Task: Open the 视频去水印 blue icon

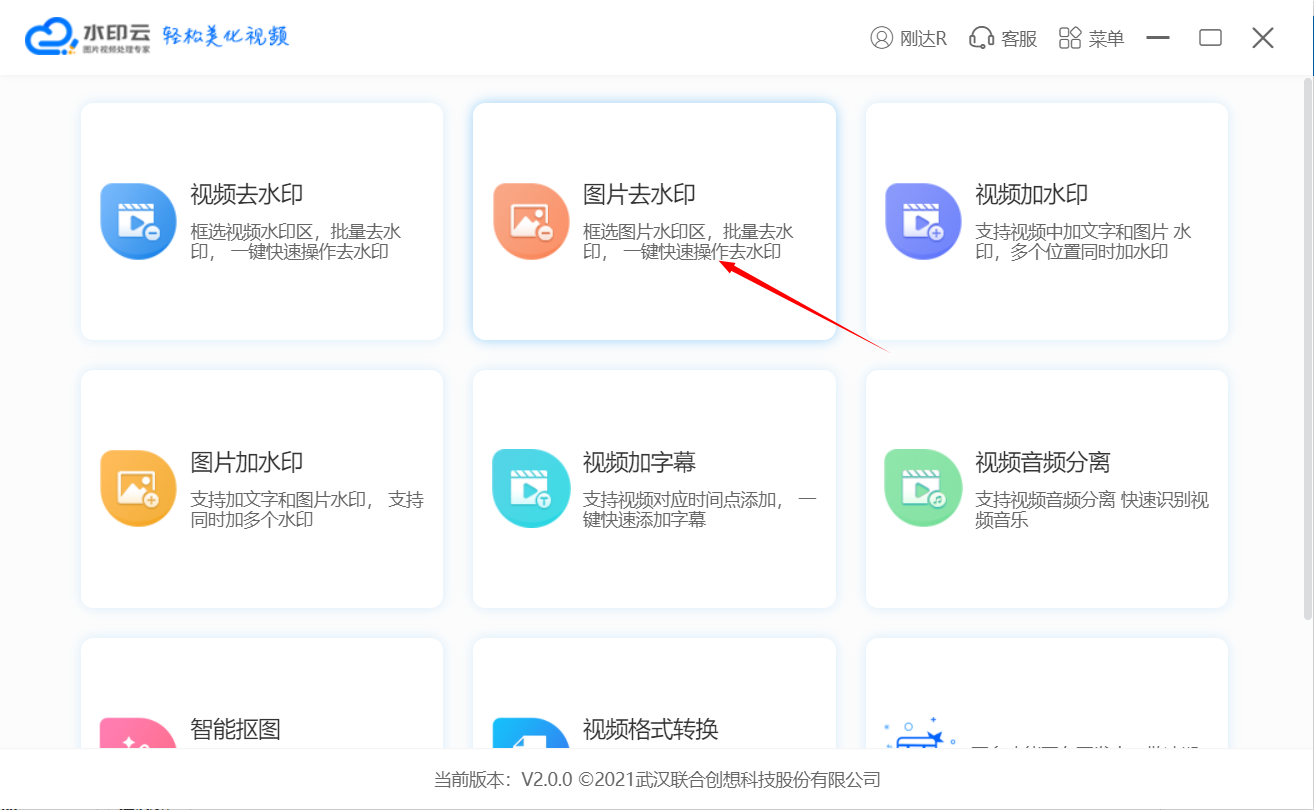Action: 139,221
